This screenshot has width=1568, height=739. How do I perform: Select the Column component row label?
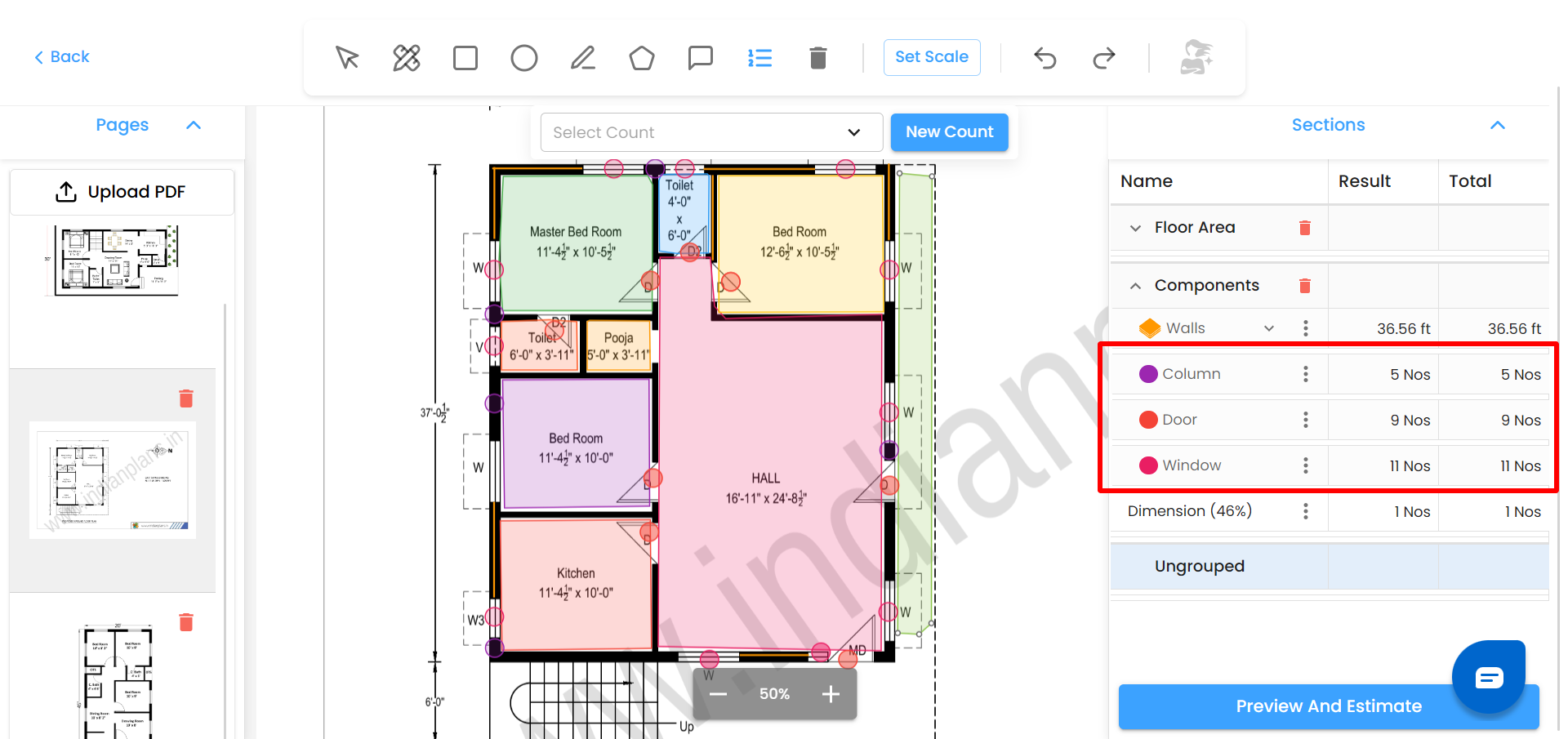(x=1192, y=374)
